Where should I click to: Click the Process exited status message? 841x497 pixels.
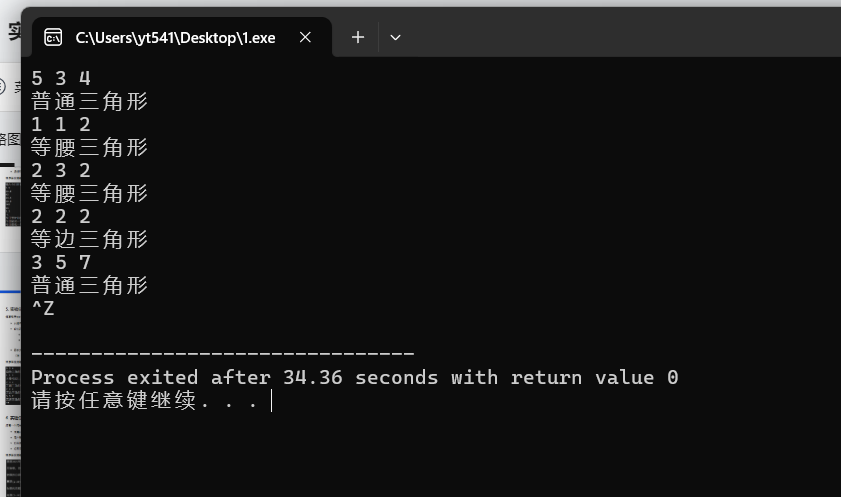pos(355,377)
